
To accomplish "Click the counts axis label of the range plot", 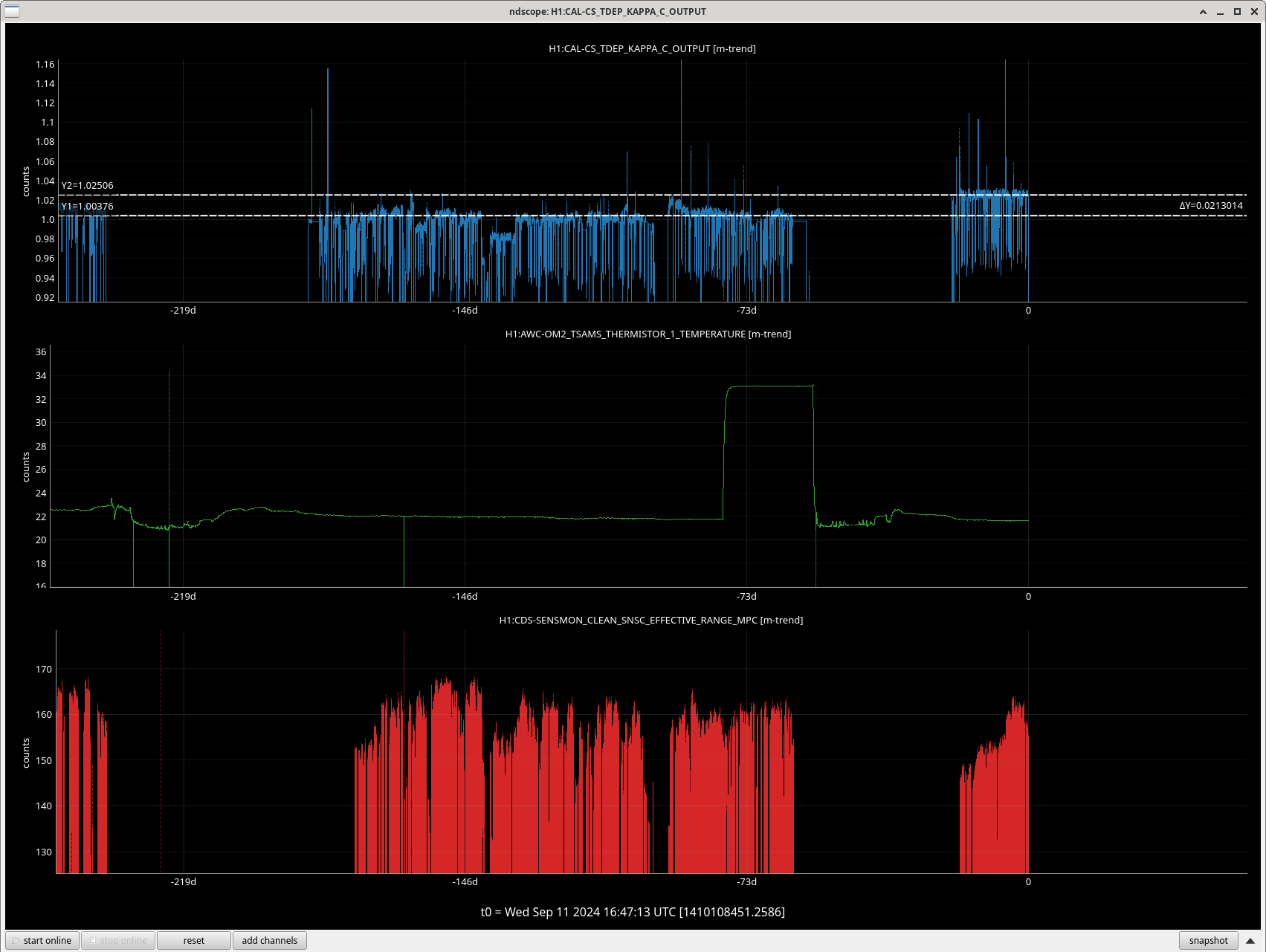I will [x=26, y=753].
